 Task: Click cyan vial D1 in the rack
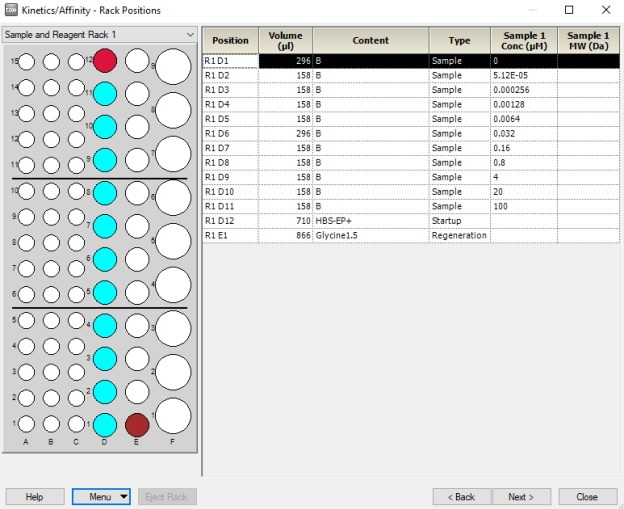pos(105,425)
